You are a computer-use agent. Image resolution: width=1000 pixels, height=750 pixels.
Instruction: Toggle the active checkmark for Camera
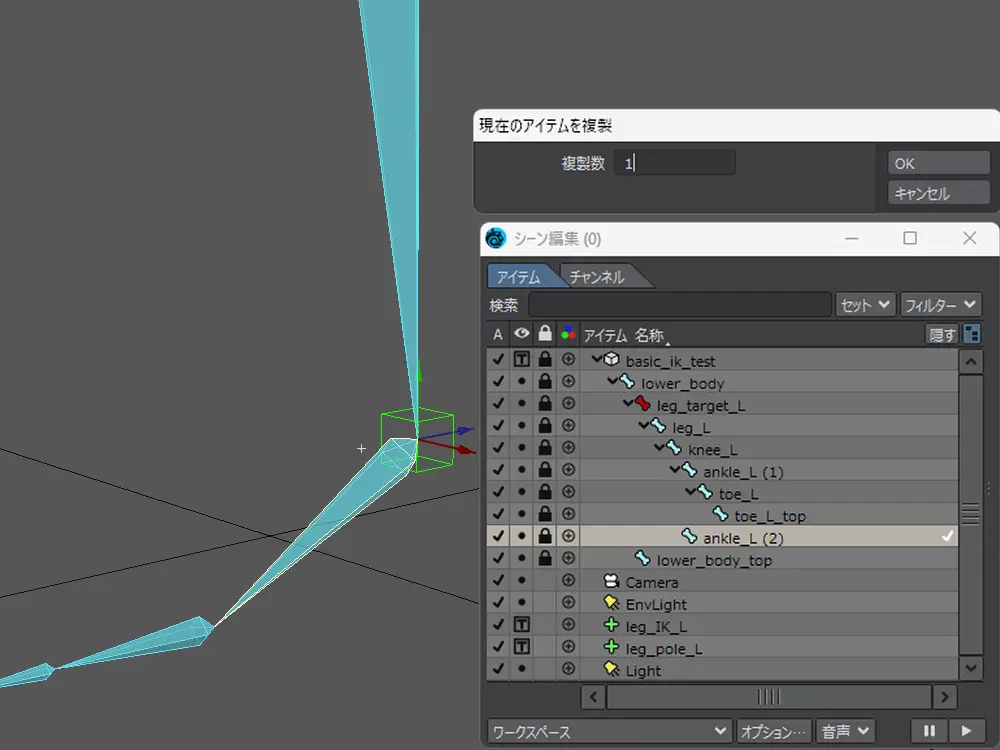click(x=498, y=581)
